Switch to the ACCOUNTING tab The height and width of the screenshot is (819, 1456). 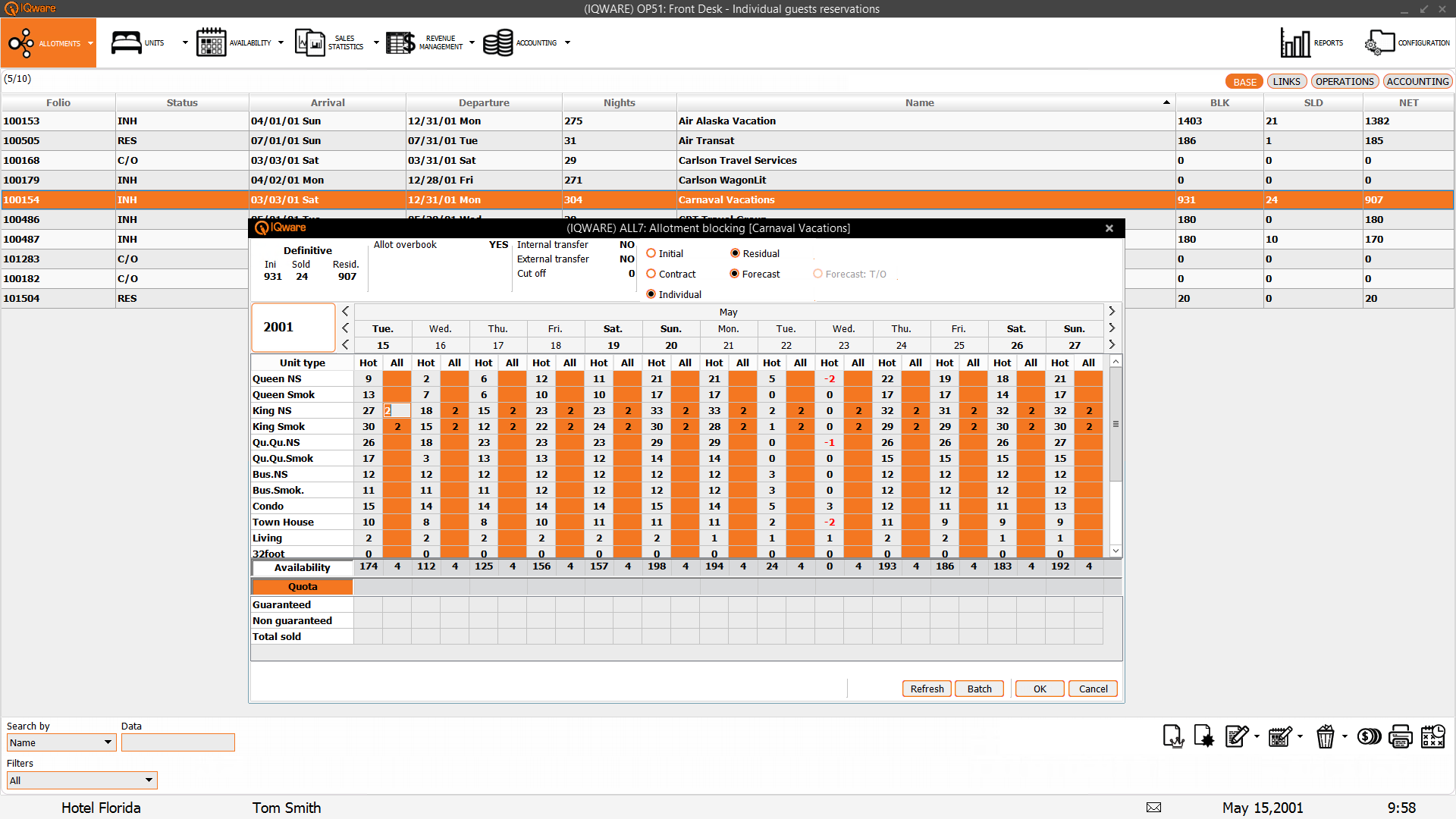pos(1417,82)
